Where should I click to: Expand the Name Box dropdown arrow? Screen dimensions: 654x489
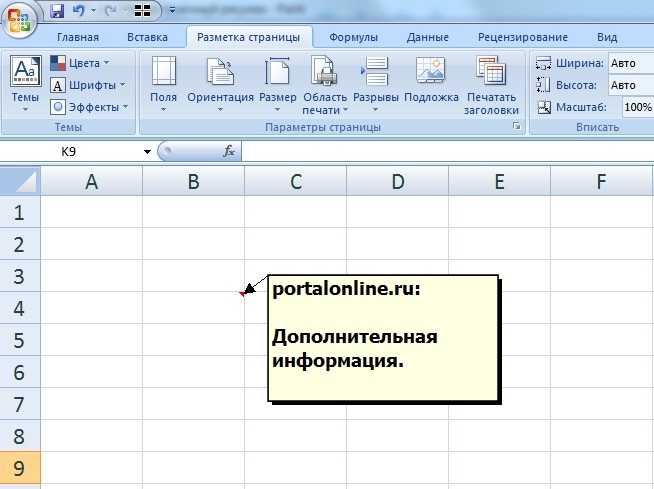147,151
